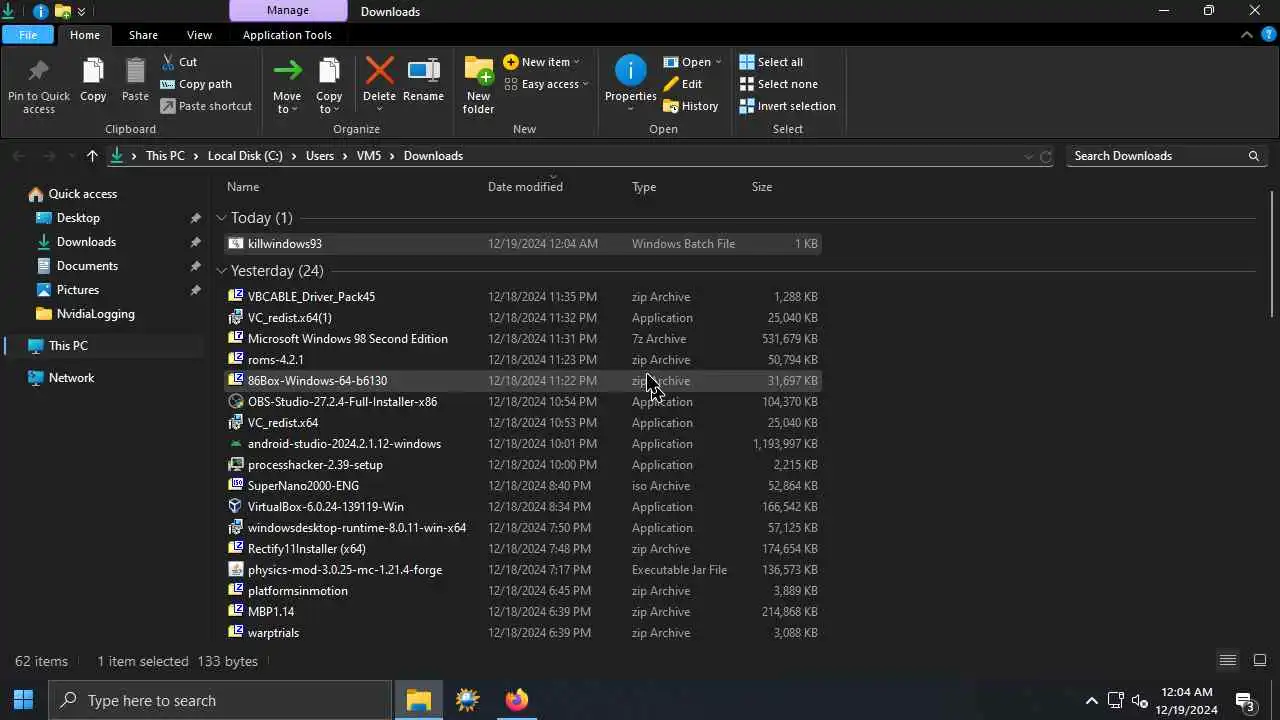
Task: Click Local Disk (C:) in address bar
Action: coord(245,156)
